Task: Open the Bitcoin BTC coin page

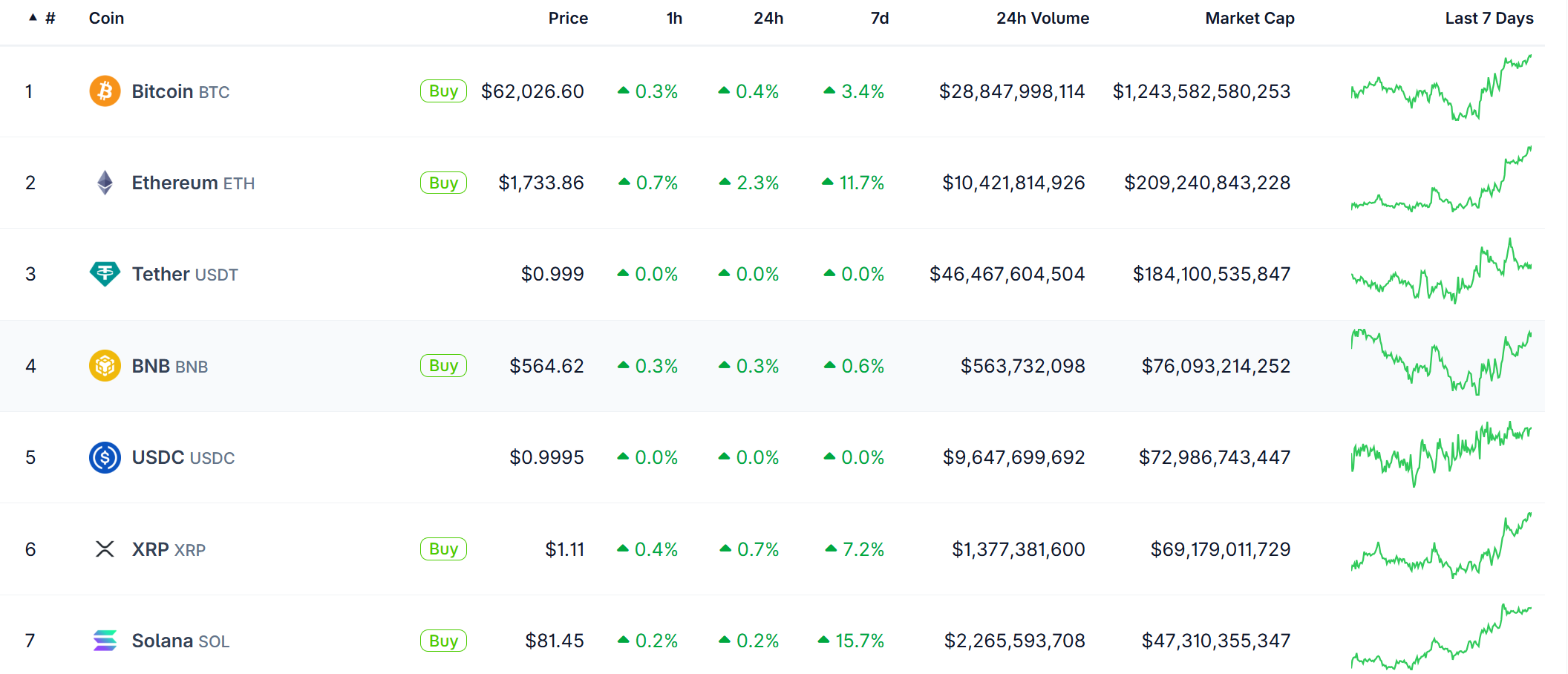Action: tap(180, 91)
